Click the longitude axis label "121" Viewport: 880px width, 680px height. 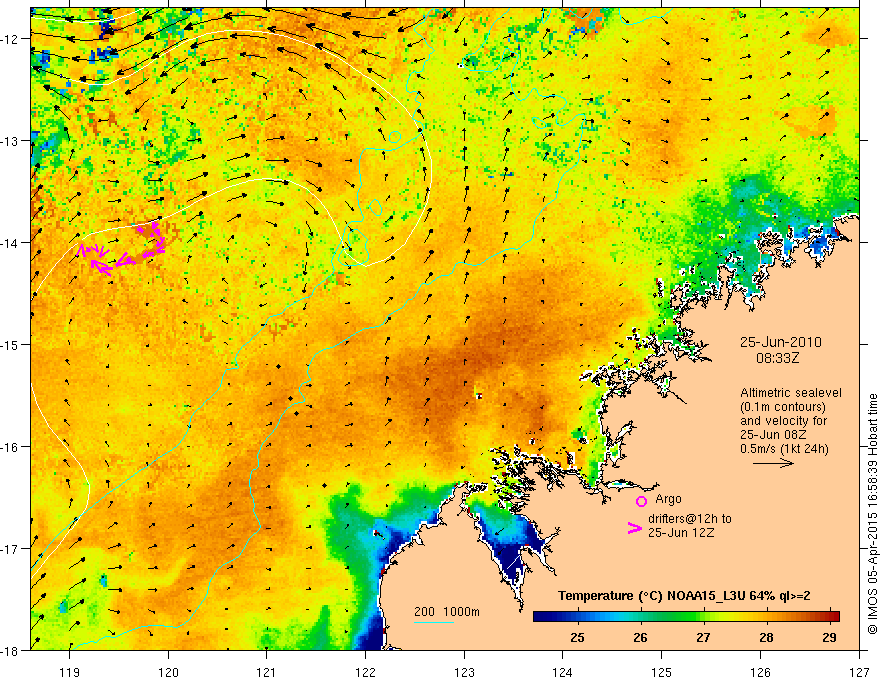[267, 672]
